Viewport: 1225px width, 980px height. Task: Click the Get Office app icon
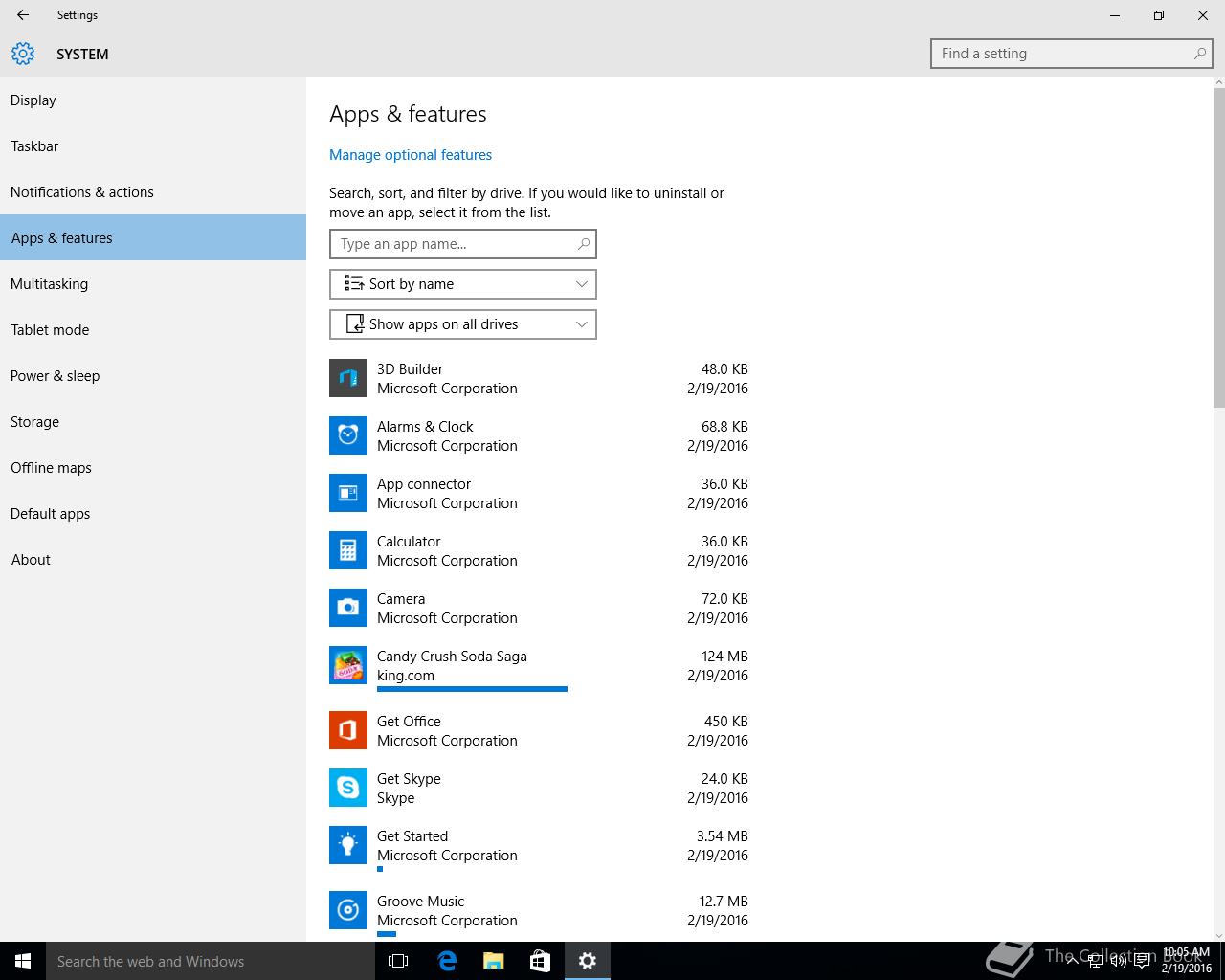coord(348,730)
